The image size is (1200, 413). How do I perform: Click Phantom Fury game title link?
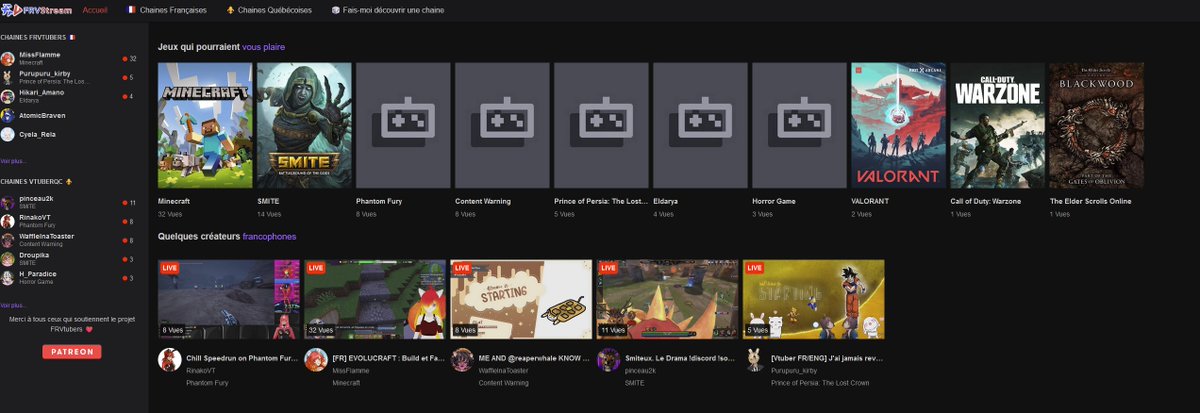point(380,201)
